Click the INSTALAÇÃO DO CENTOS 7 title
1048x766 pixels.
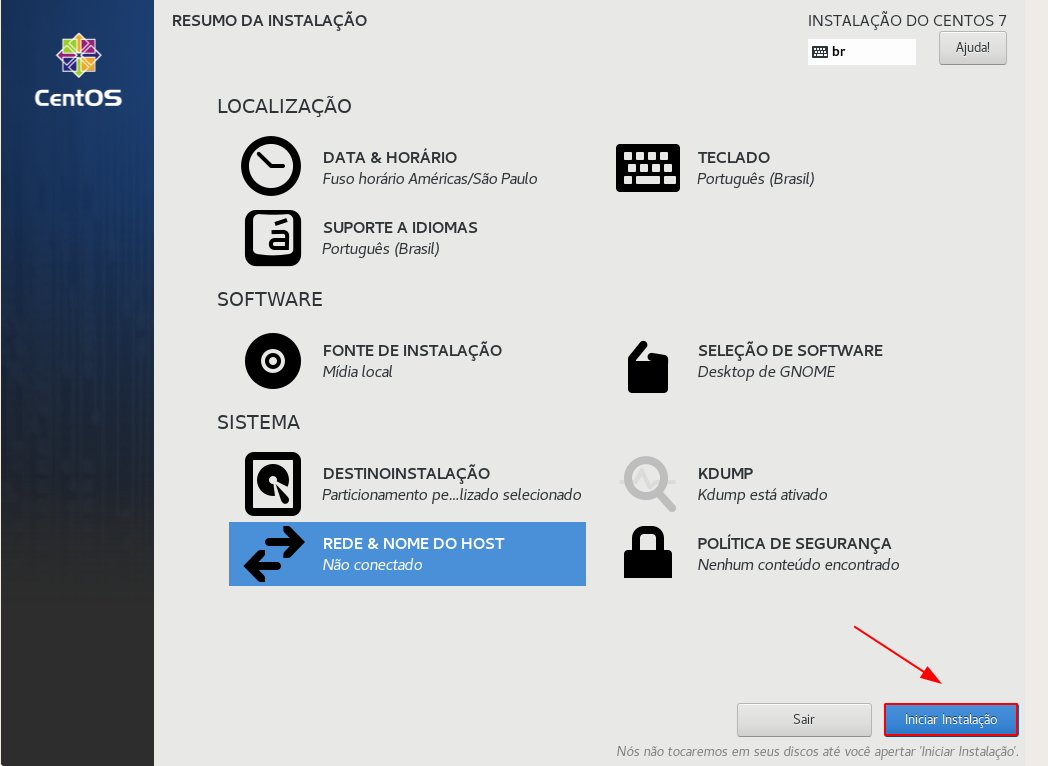point(907,21)
